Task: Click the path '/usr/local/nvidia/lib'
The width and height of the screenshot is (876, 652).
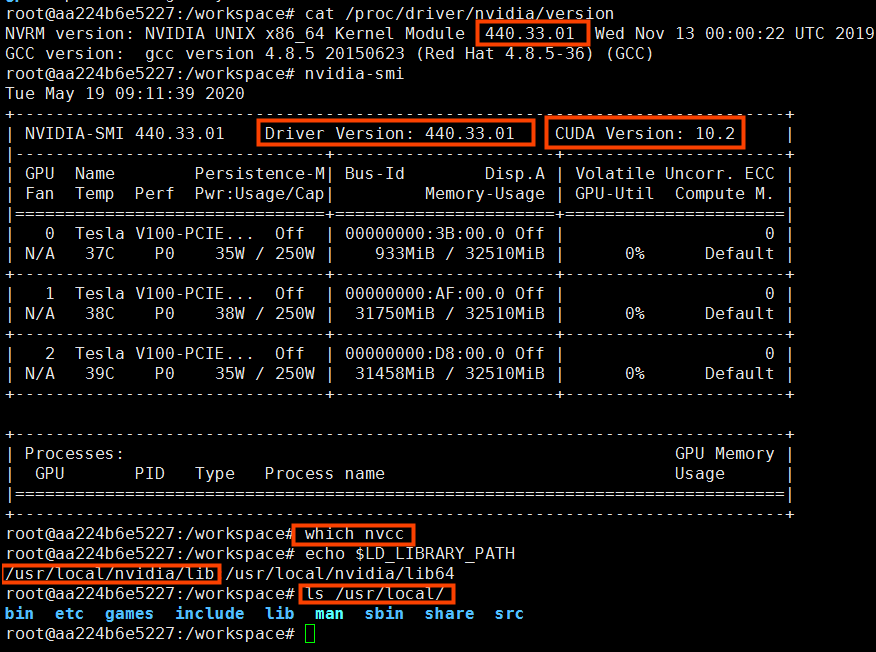Action: tap(110, 574)
